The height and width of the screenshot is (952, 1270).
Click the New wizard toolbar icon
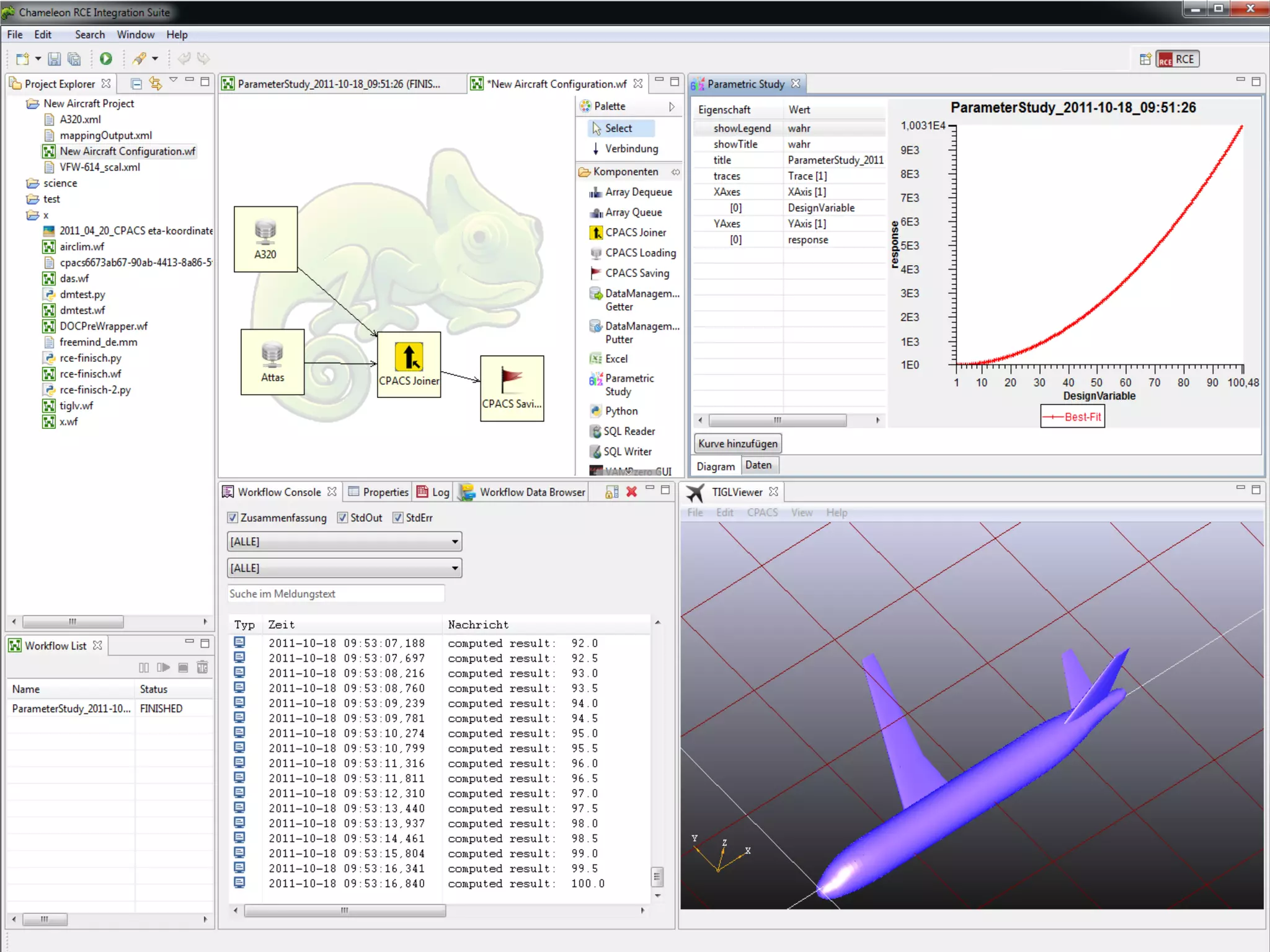pos(23,59)
